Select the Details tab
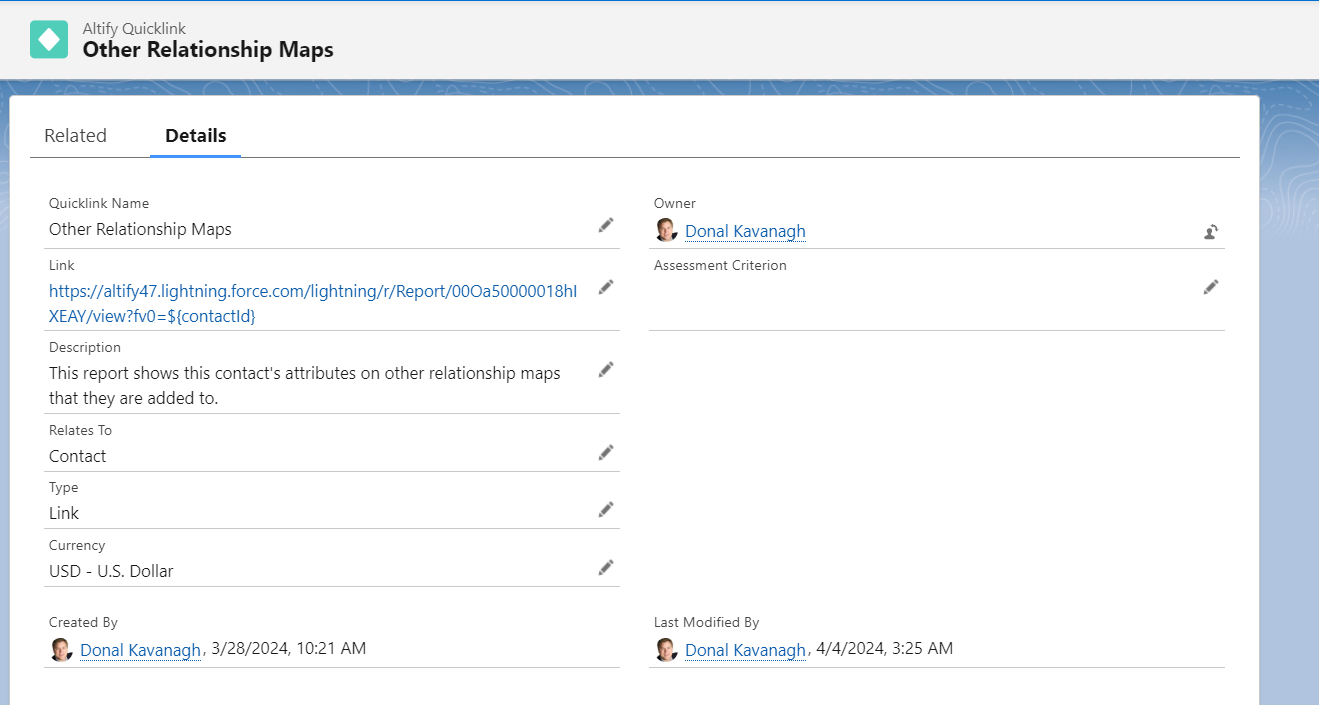The height and width of the screenshot is (705, 1319). [x=196, y=136]
